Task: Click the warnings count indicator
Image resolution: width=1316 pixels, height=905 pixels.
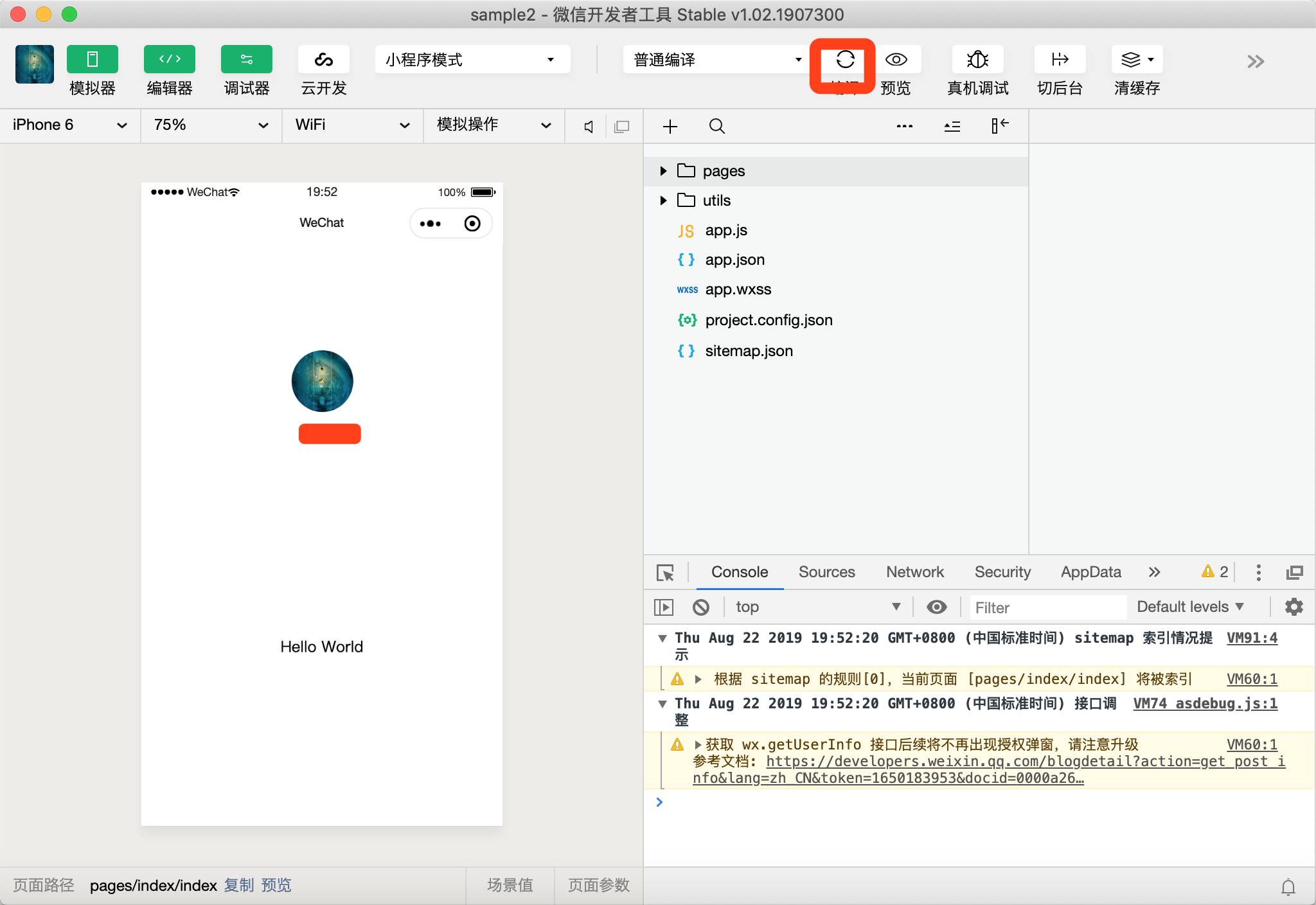Action: pos(1215,572)
